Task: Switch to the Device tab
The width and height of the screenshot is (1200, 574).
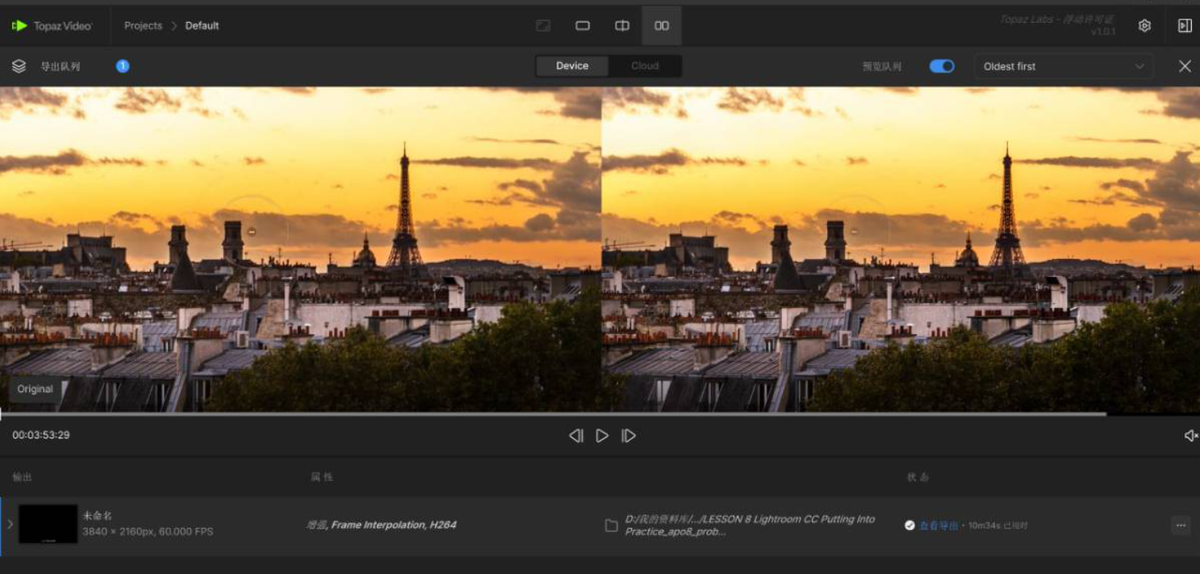Action: 572,66
